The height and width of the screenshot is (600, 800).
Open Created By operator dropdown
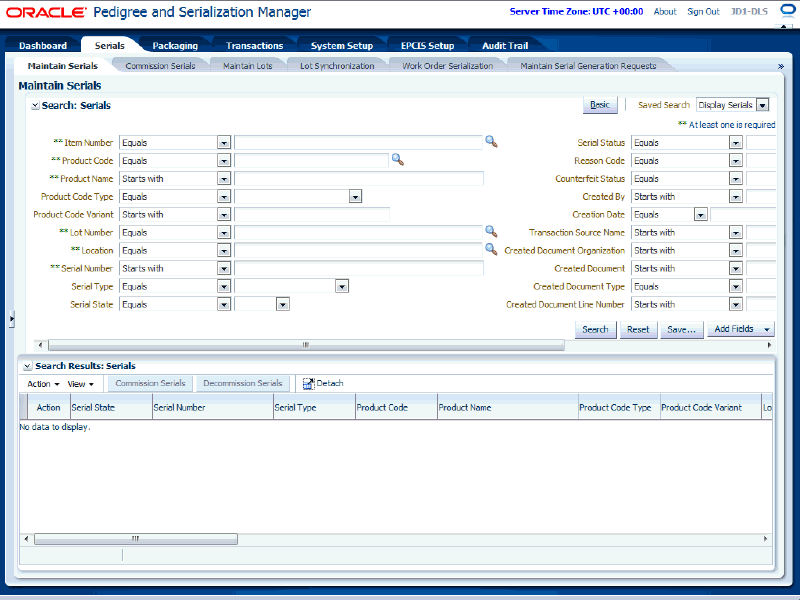[736, 197]
